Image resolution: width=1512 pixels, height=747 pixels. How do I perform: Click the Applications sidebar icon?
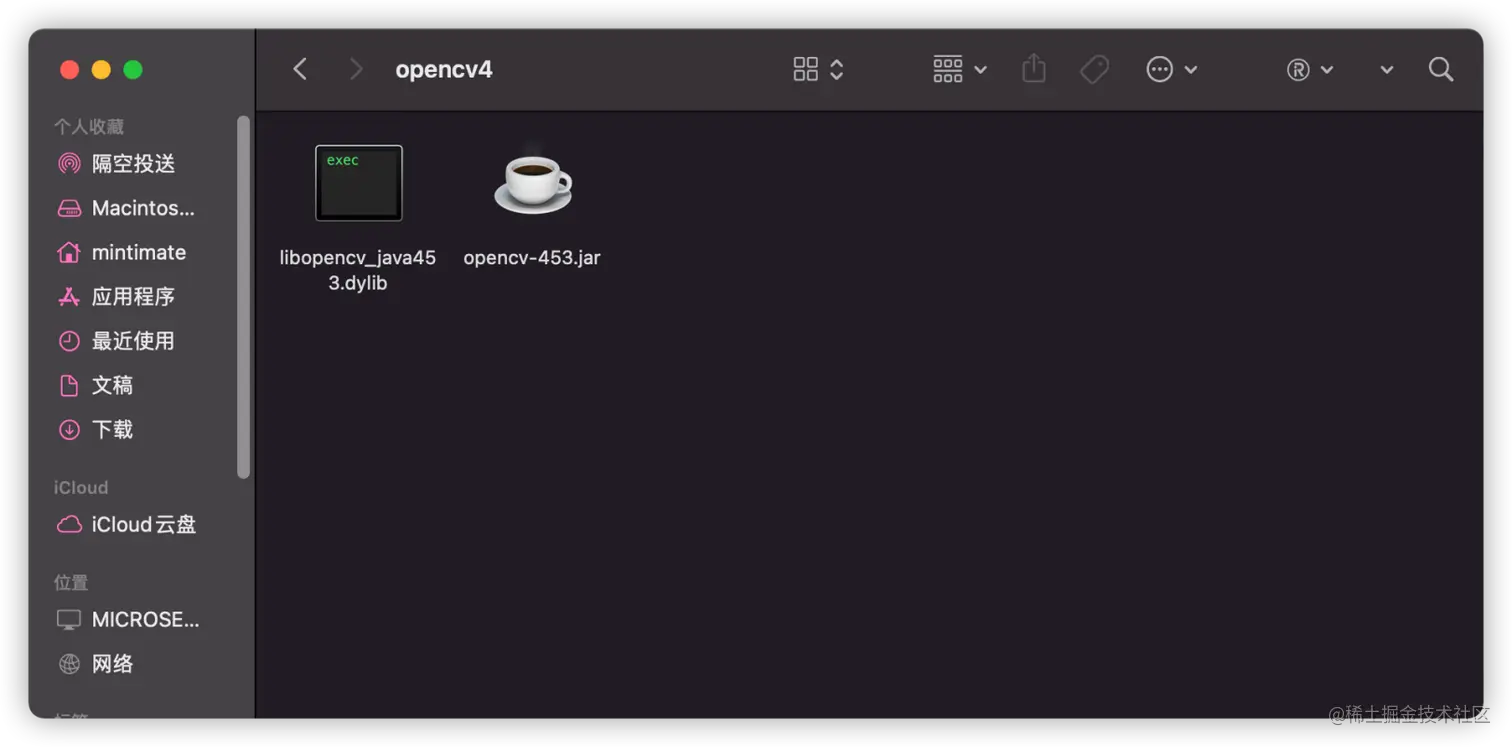pyautogui.click(x=69, y=296)
